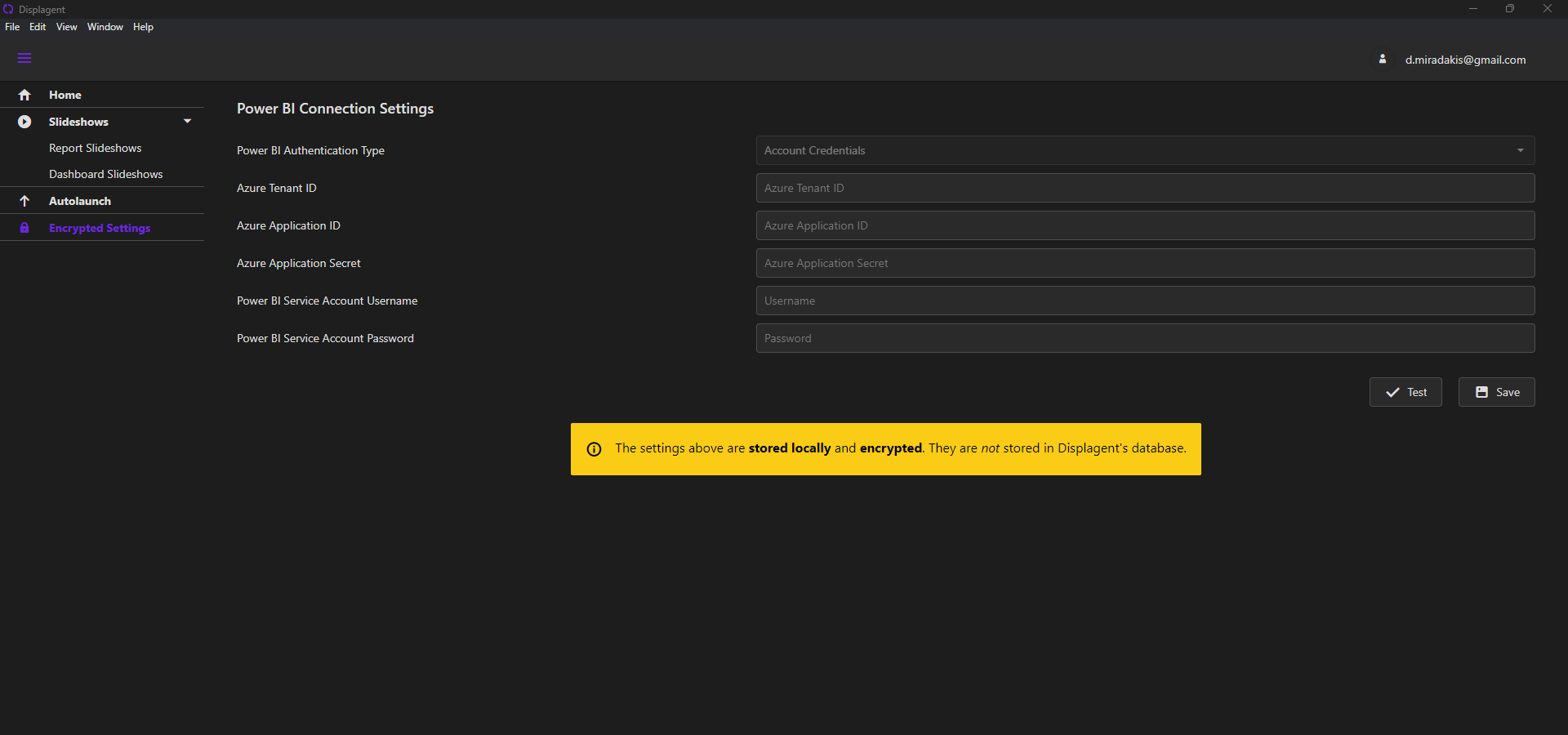
Task: Open Report Slideshows
Action: (x=96, y=148)
